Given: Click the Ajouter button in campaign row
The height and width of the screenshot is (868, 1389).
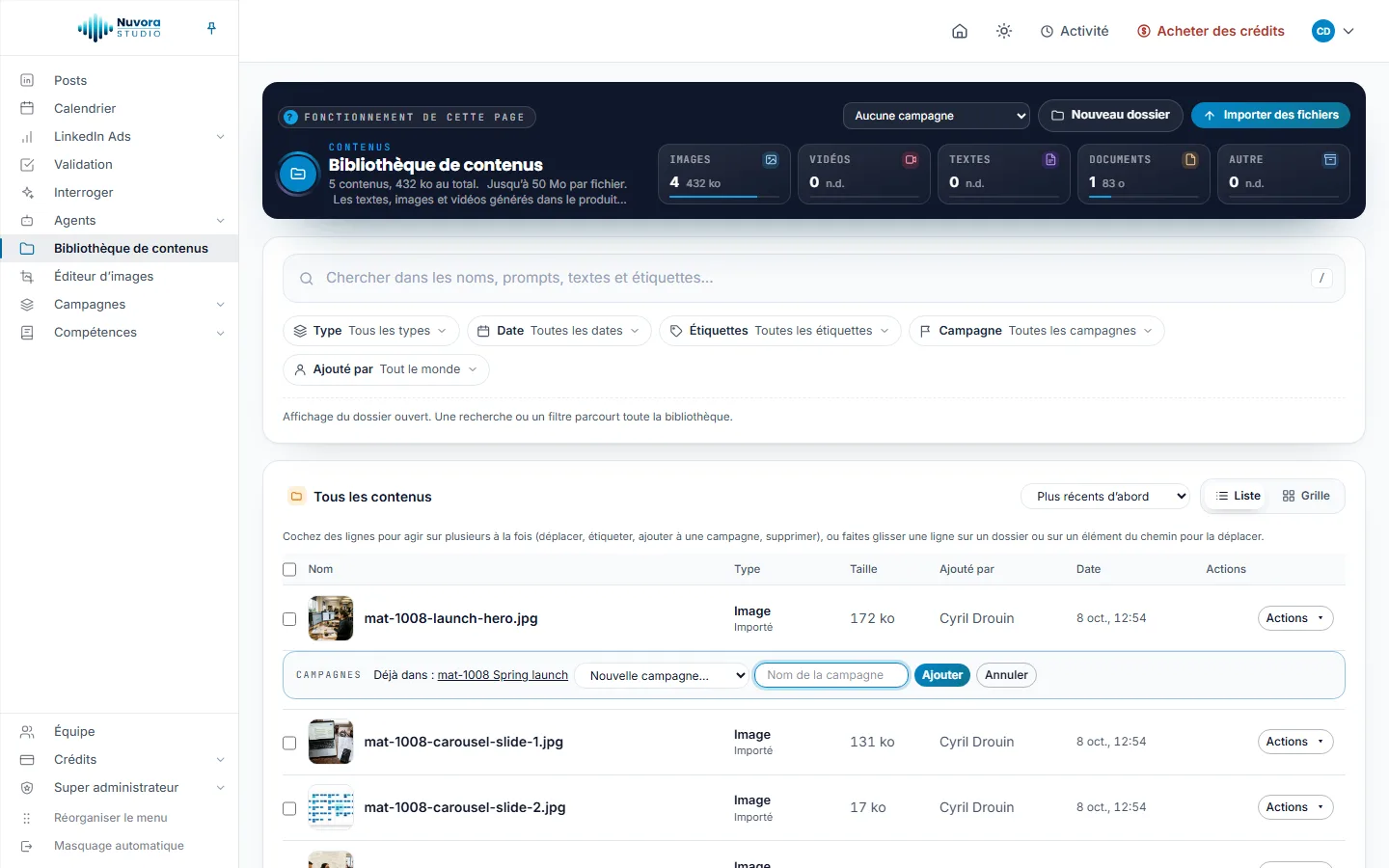Looking at the screenshot, I should coord(942,675).
